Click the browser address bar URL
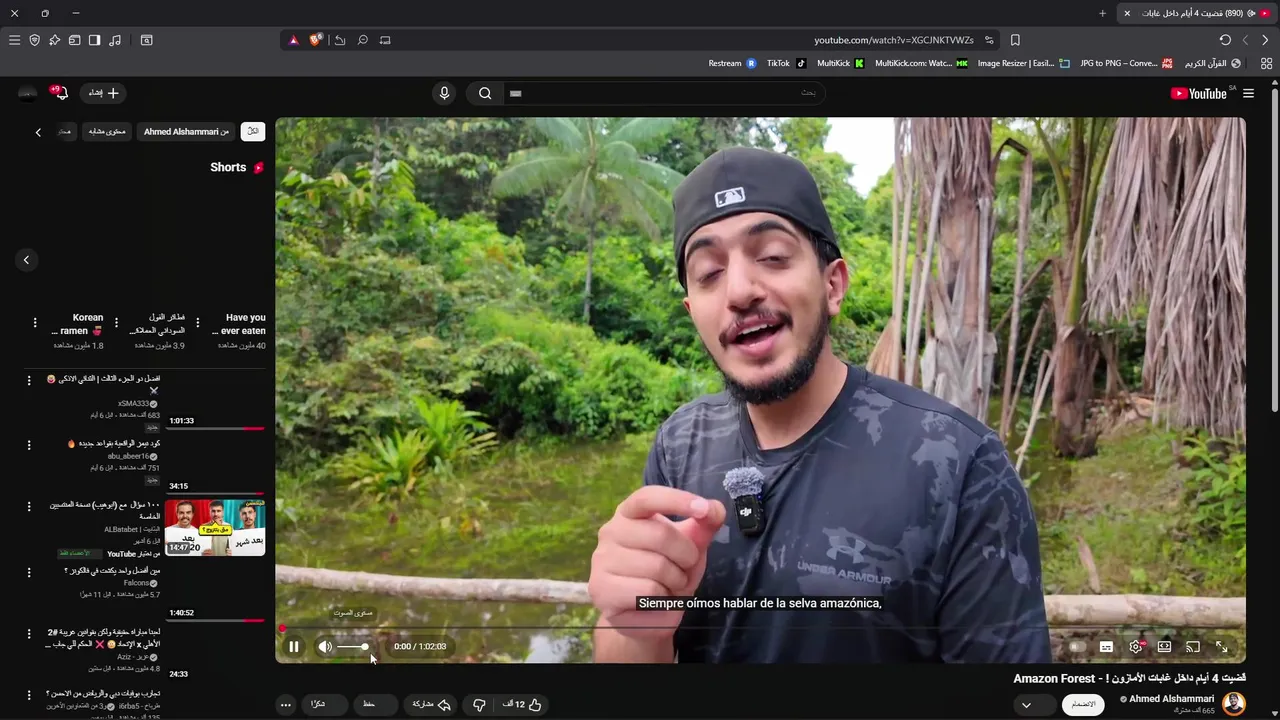The width and height of the screenshot is (1280, 720). click(x=894, y=40)
